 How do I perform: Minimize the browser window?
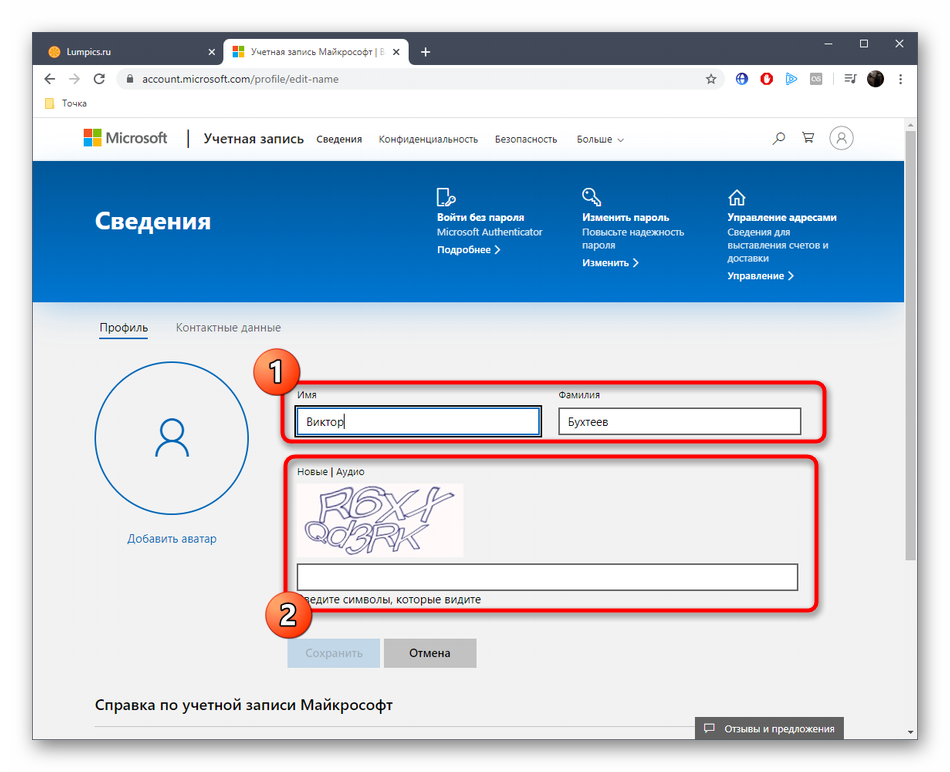(x=828, y=44)
